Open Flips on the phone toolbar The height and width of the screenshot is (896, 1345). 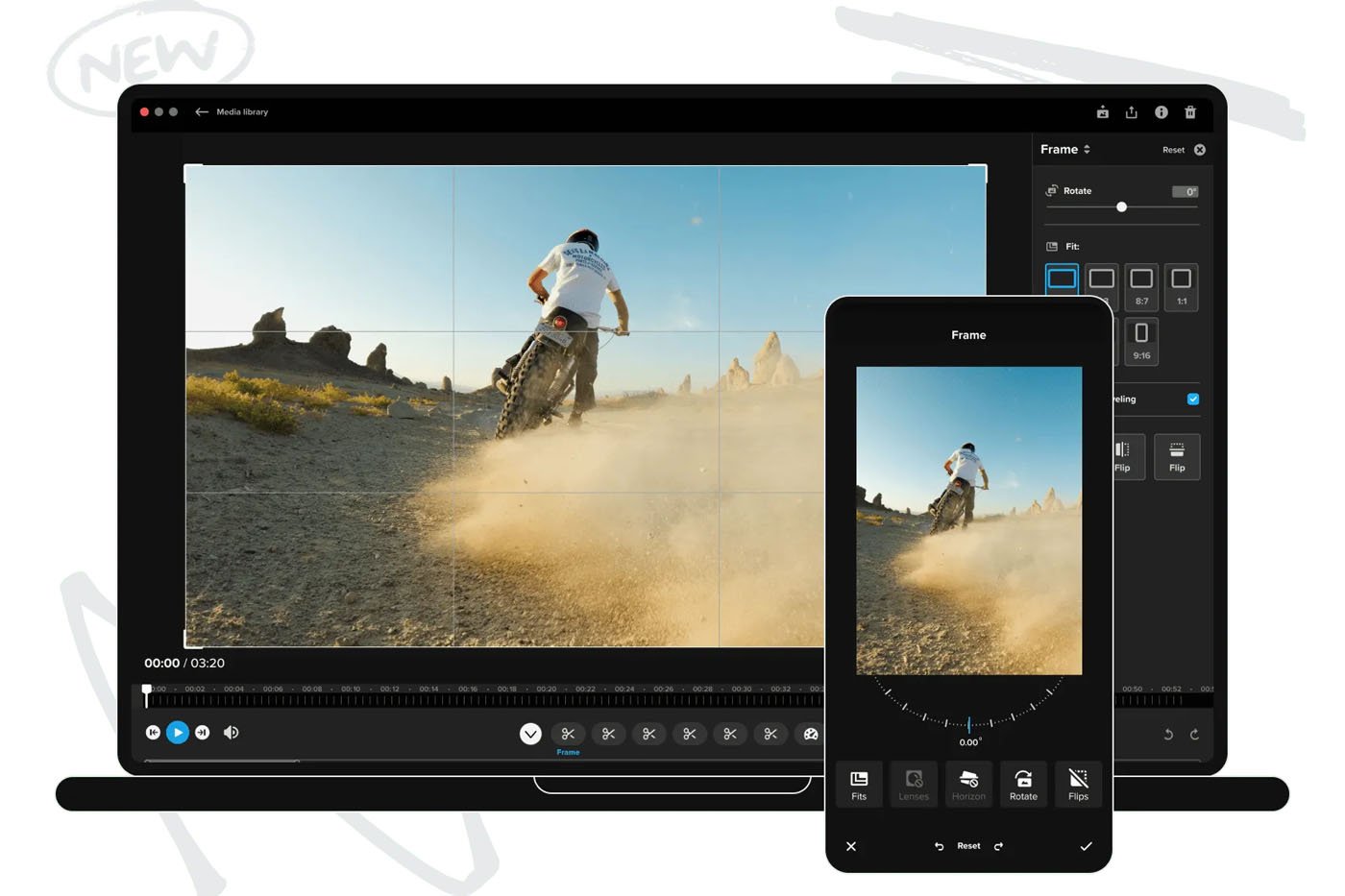coord(1079,785)
